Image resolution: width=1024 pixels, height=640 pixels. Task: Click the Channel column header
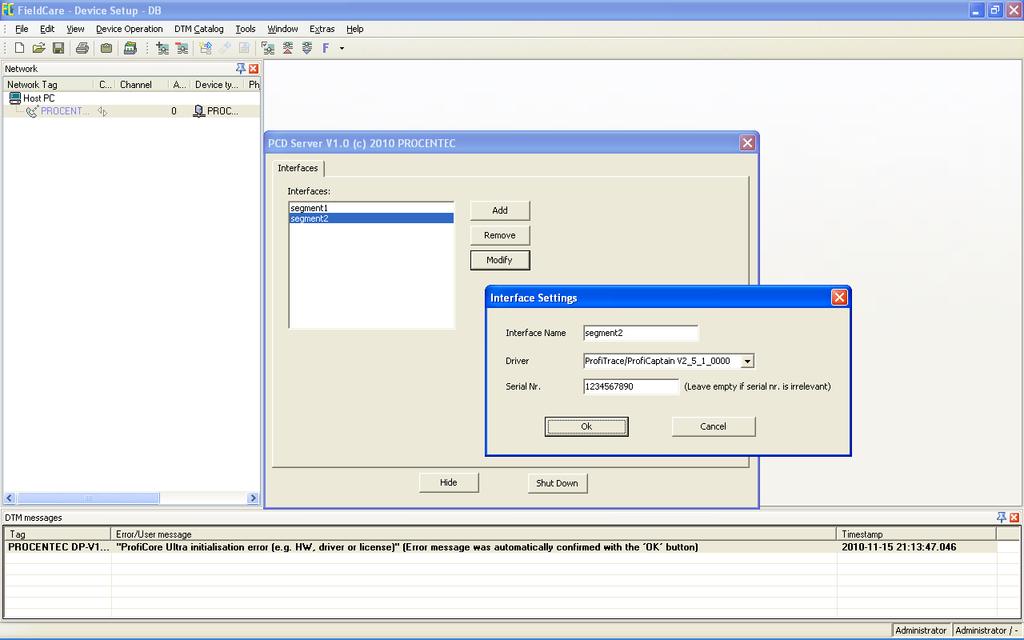(141, 84)
